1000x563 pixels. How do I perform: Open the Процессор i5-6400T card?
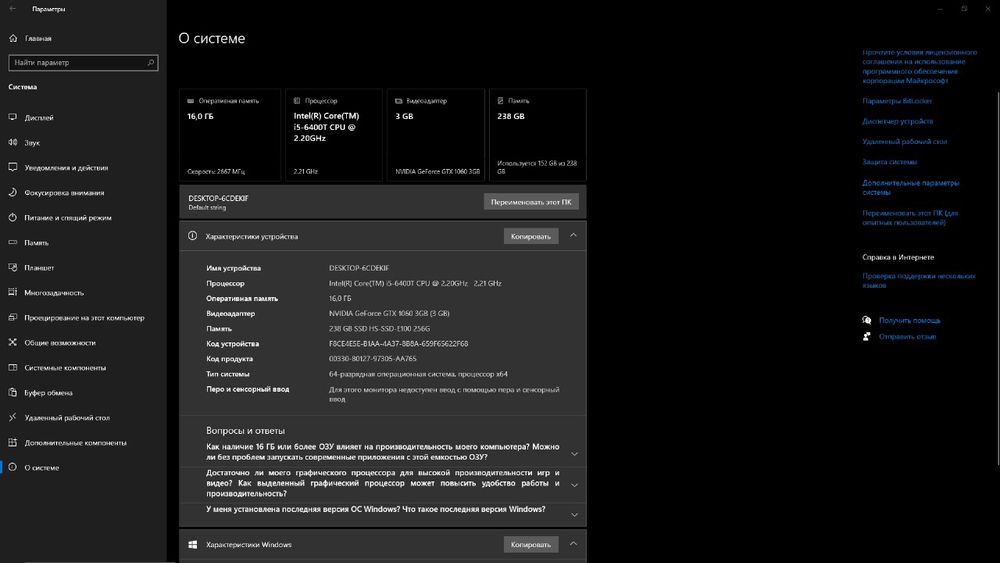pos(334,135)
